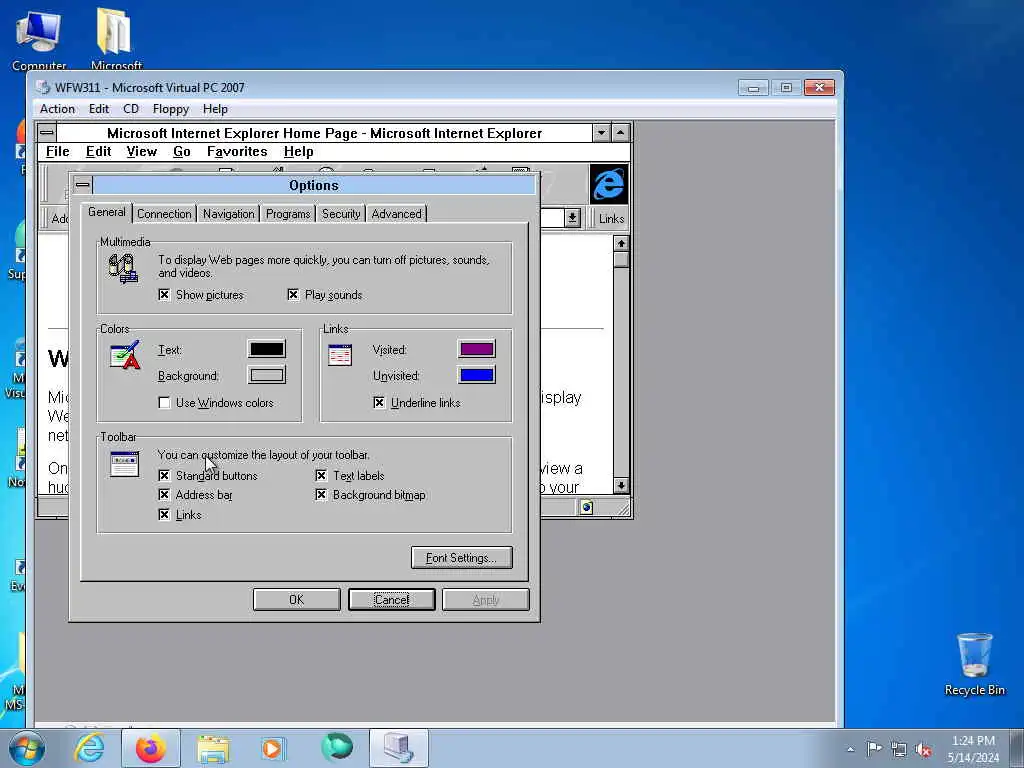
Task: Open the Virtual PC CD menu
Action: click(x=131, y=109)
